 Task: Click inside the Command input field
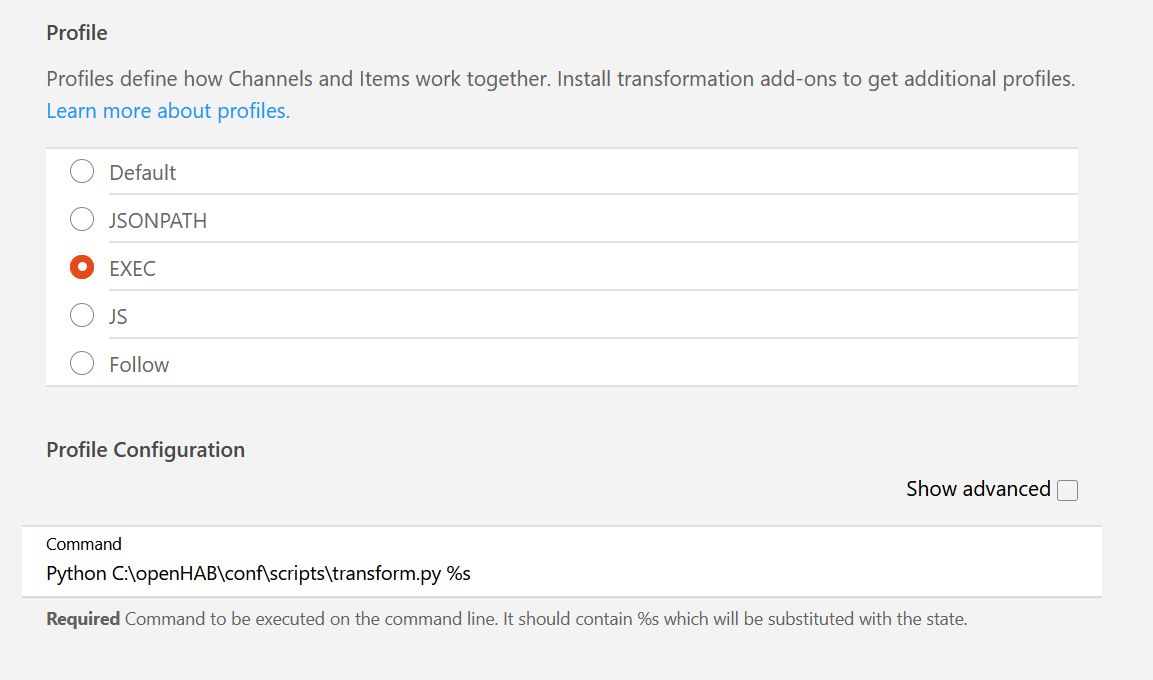click(500, 573)
